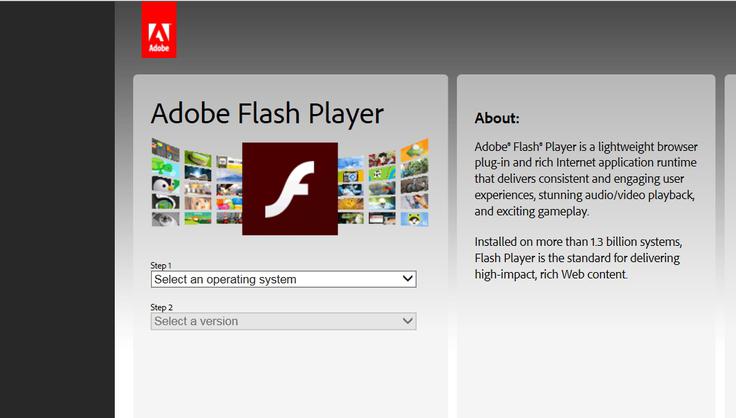Click the 'Step 2' label

pyautogui.click(x=161, y=307)
